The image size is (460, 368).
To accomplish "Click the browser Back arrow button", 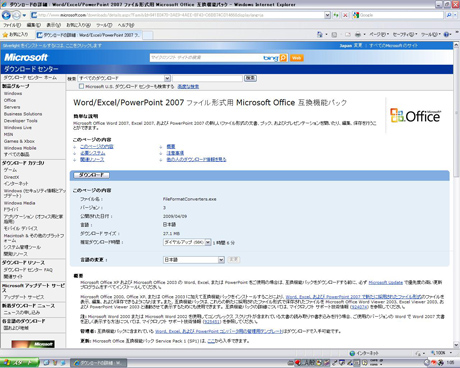I will click(6, 15).
